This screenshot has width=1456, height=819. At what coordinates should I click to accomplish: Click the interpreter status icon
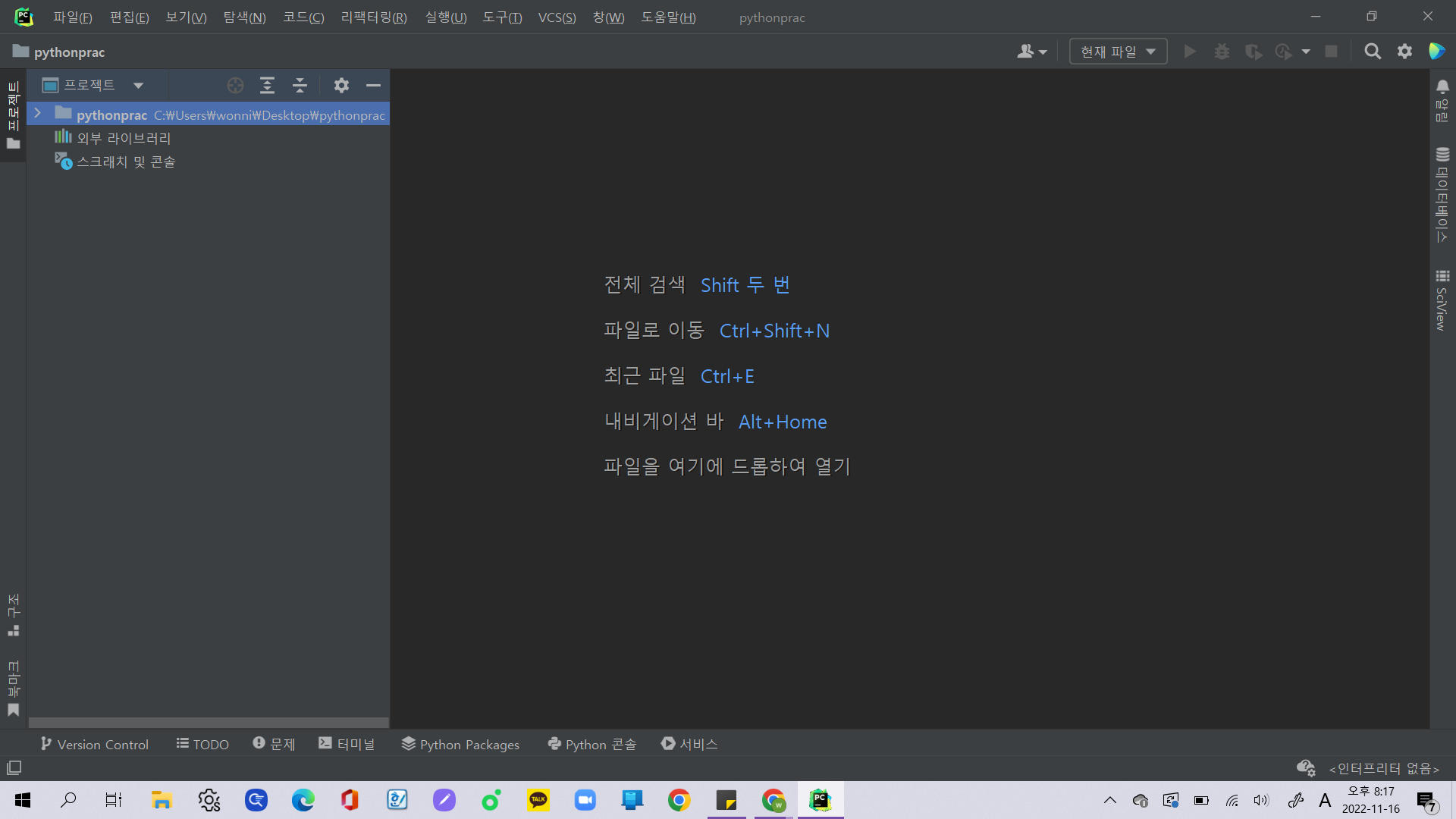click(1306, 768)
